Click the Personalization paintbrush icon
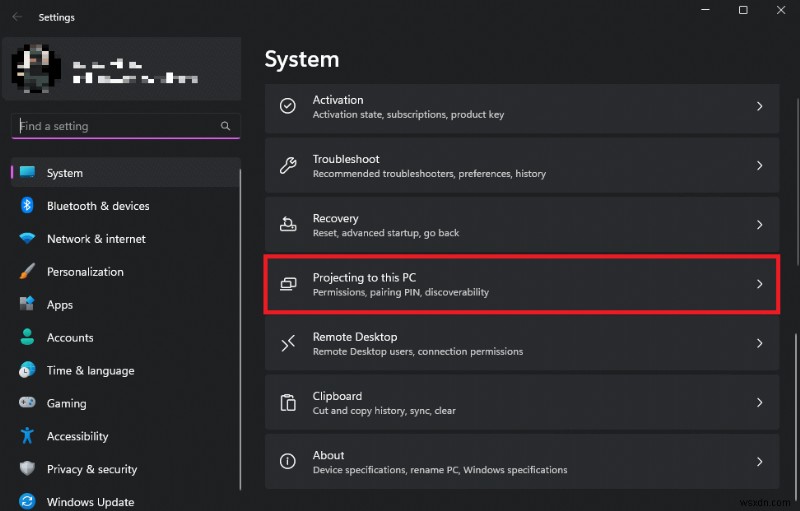The width and height of the screenshot is (800, 511). [27, 271]
